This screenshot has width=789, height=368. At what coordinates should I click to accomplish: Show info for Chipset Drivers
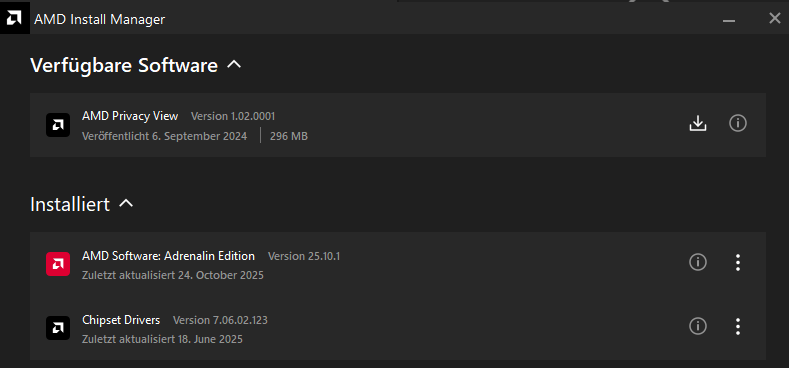click(x=698, y=326)
